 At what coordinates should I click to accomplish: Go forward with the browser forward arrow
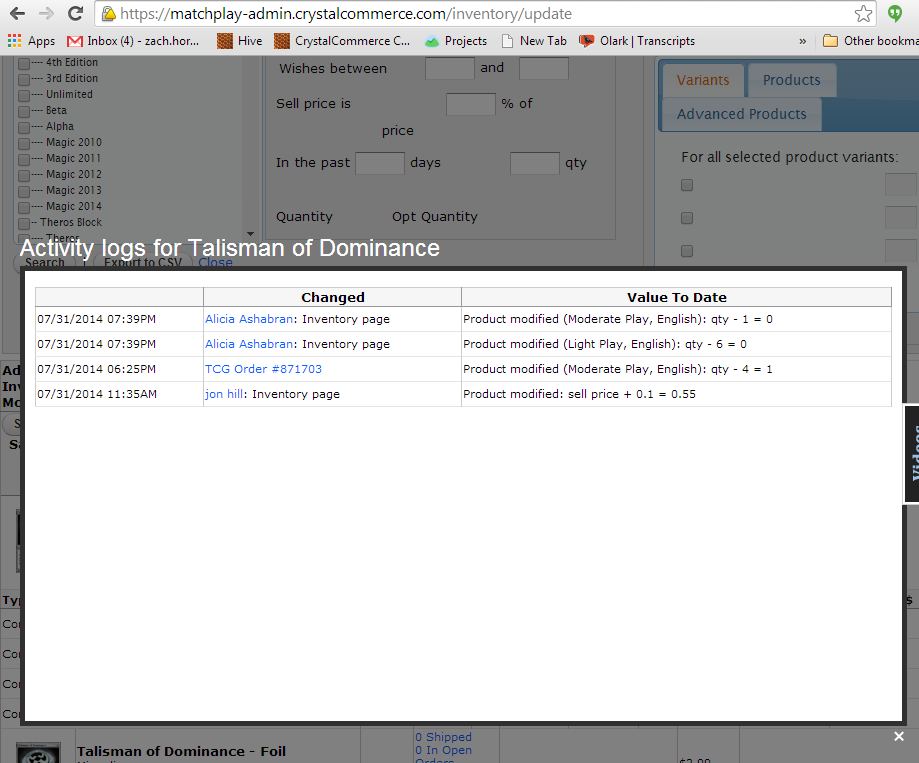click(x=46, y=13)
